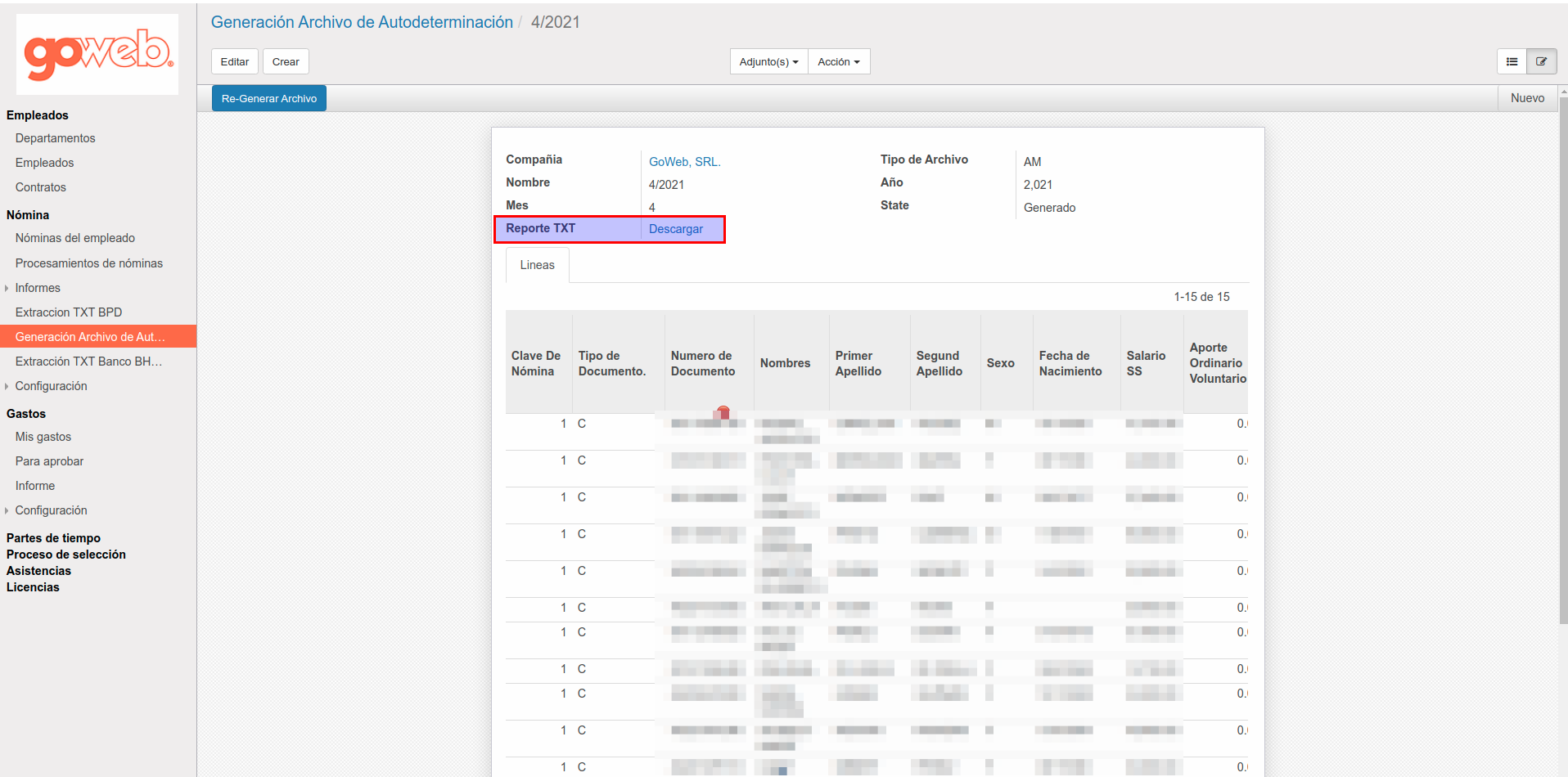This screenshot has width=1568, height=777.
Task: Open Licencias section
Action: [33, 587]
